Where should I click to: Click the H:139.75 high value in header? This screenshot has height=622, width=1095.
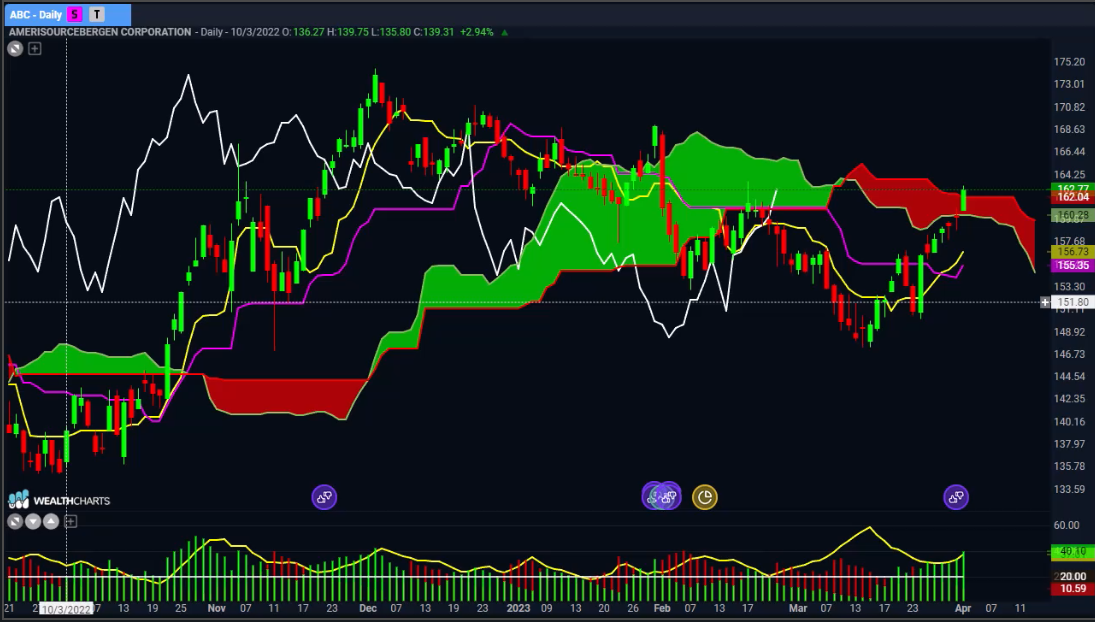pyautogui.click(x=348, y=32)
